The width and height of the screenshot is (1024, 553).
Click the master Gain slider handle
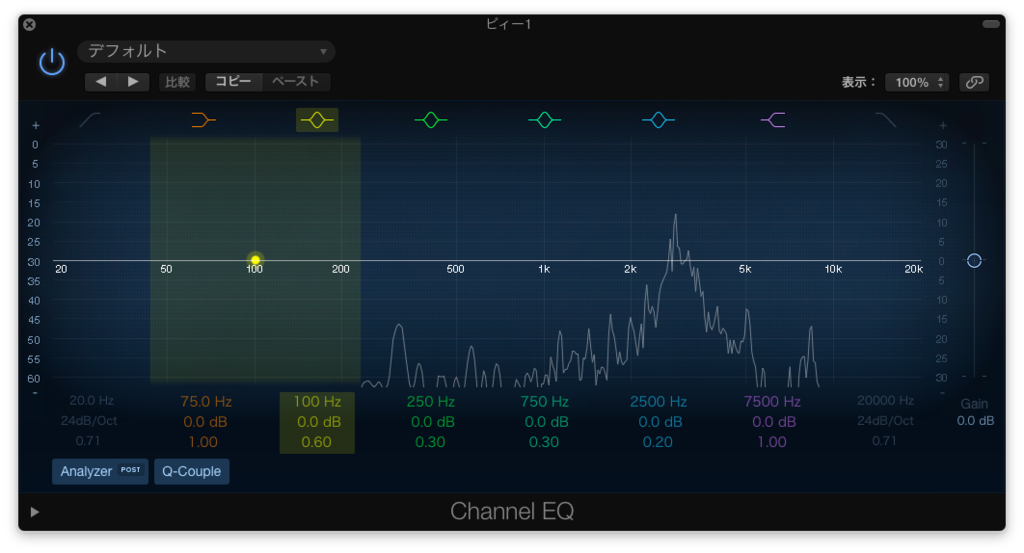coord(974,261)
